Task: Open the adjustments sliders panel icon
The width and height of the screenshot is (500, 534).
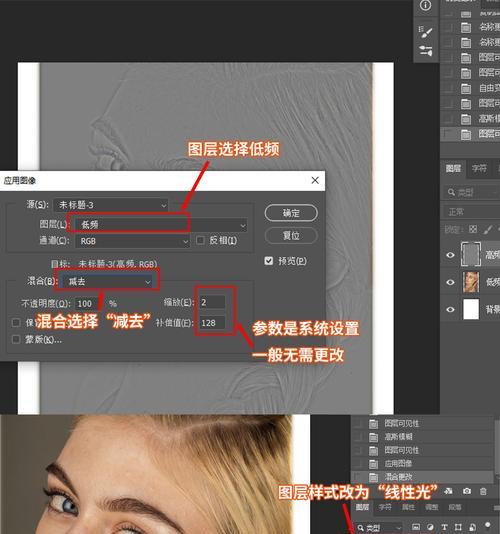Action: tap(425, 51)
